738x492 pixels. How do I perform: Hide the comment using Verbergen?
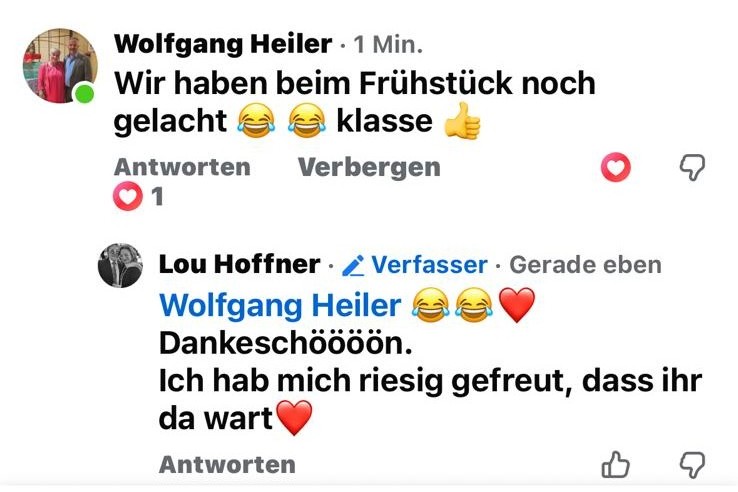pos(369,167)
